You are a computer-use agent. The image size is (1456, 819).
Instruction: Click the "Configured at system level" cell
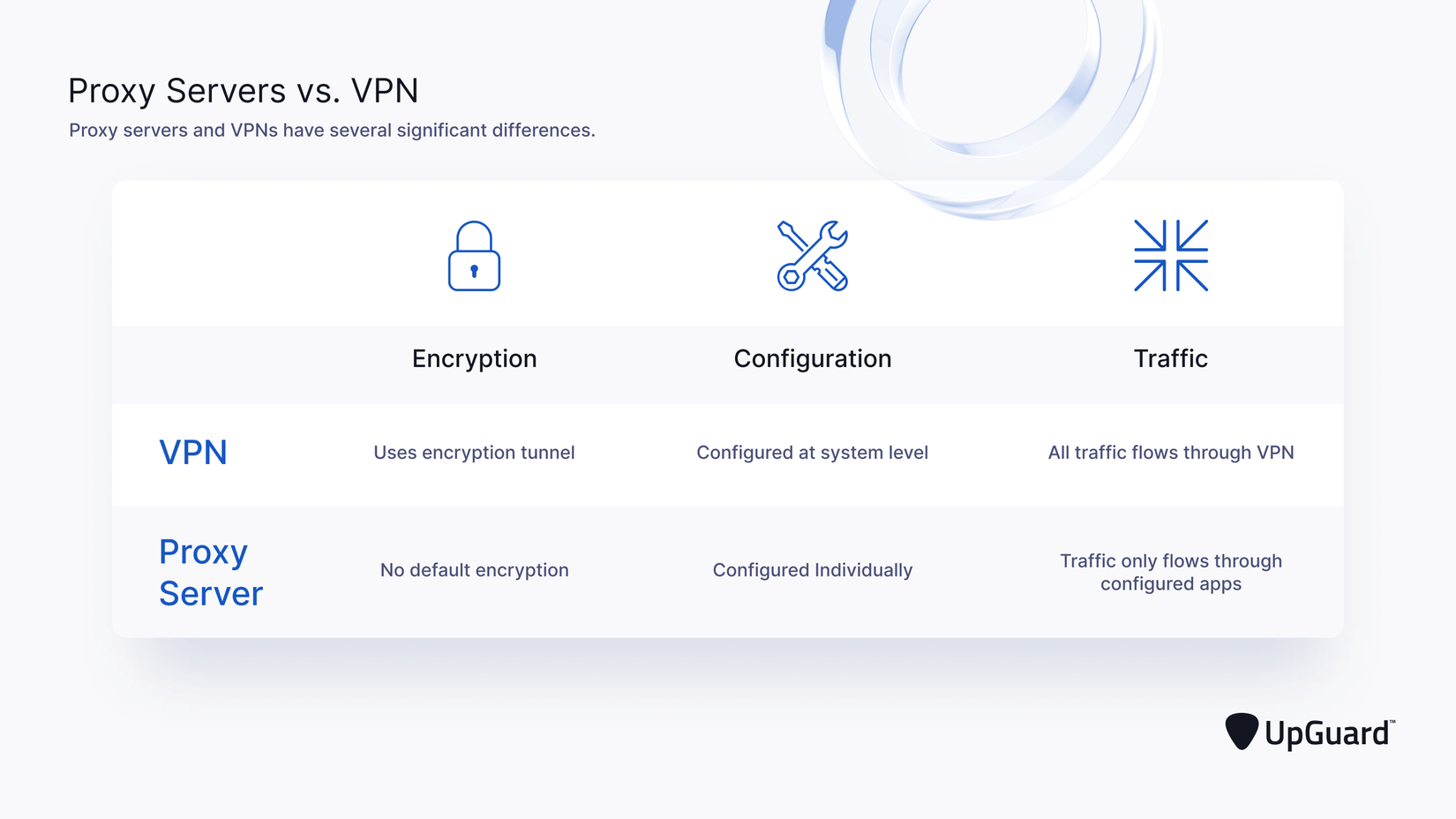point(812,453)
